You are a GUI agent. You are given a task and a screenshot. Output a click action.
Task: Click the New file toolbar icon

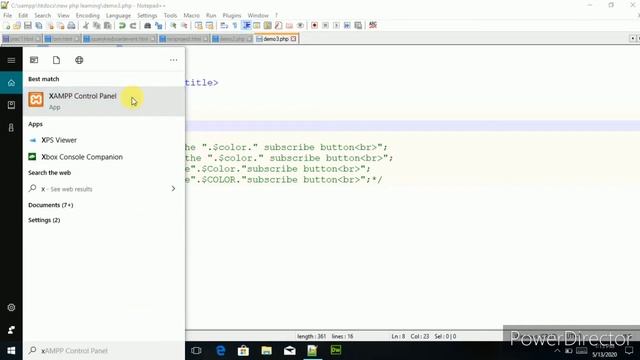tap(7, 25)
